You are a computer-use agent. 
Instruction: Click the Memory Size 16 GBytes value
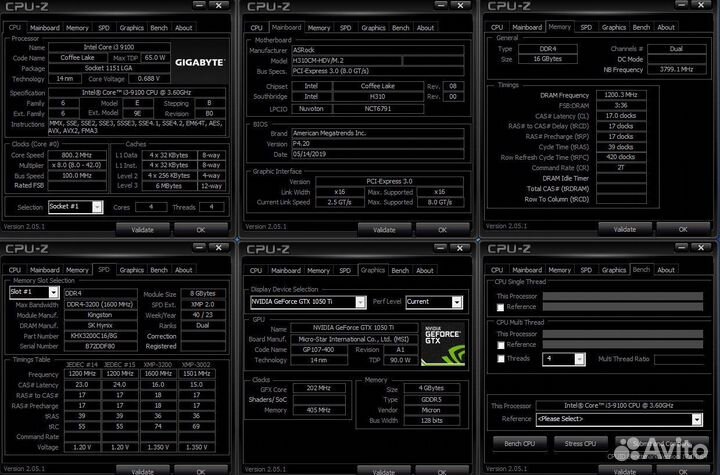pyautogui.click(x=547, y=59)
